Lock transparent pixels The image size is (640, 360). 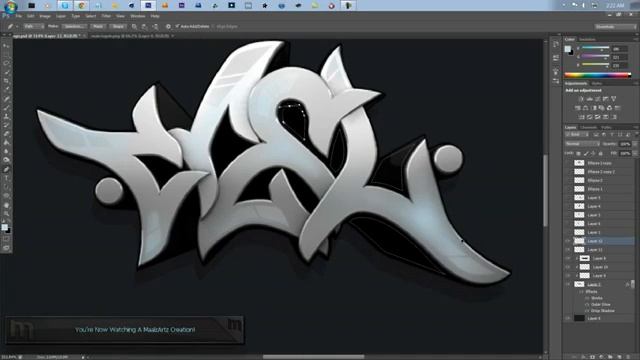pyautogui.click(x=578, y=153)
